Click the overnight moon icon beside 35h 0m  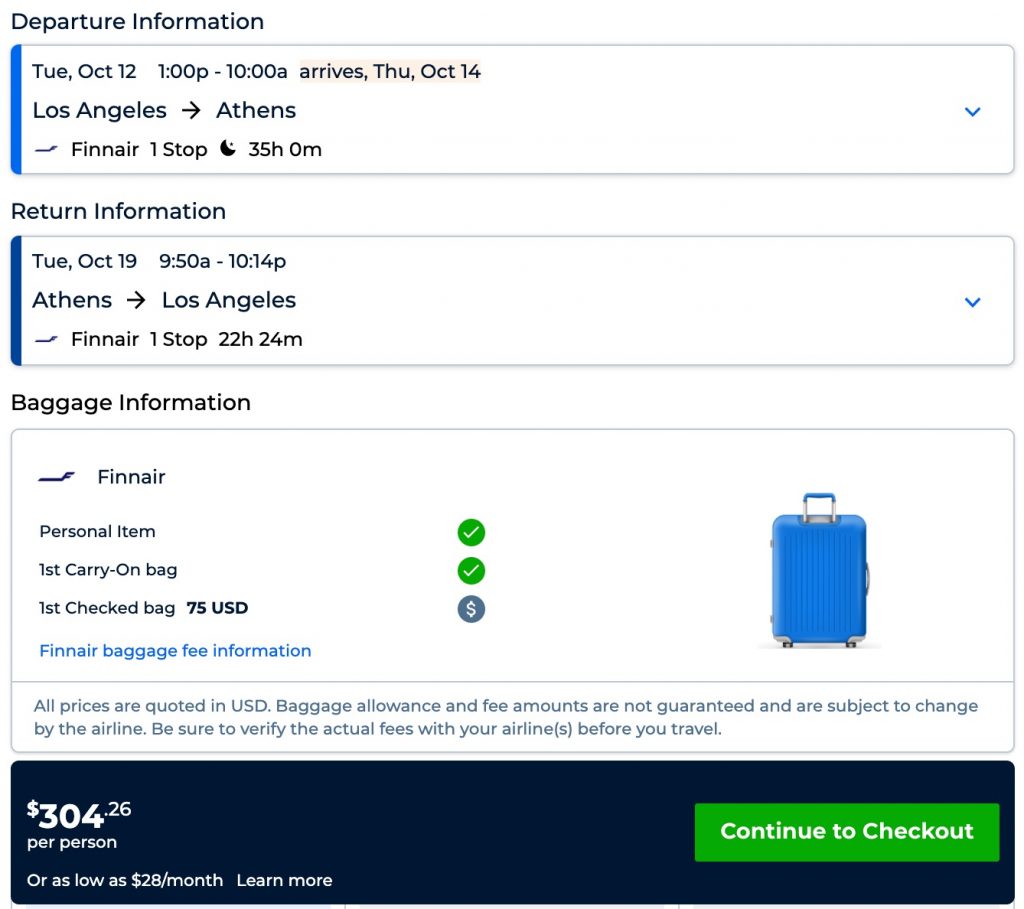[x=228, y=149]
